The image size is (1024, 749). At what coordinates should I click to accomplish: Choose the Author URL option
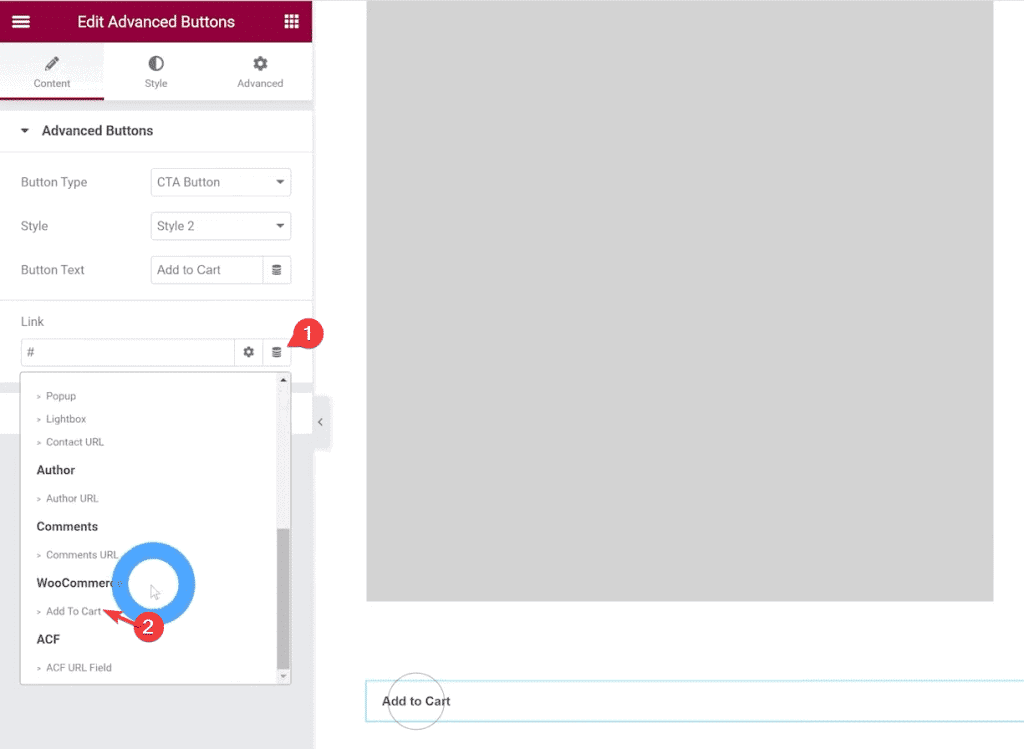tap(72, 498)
